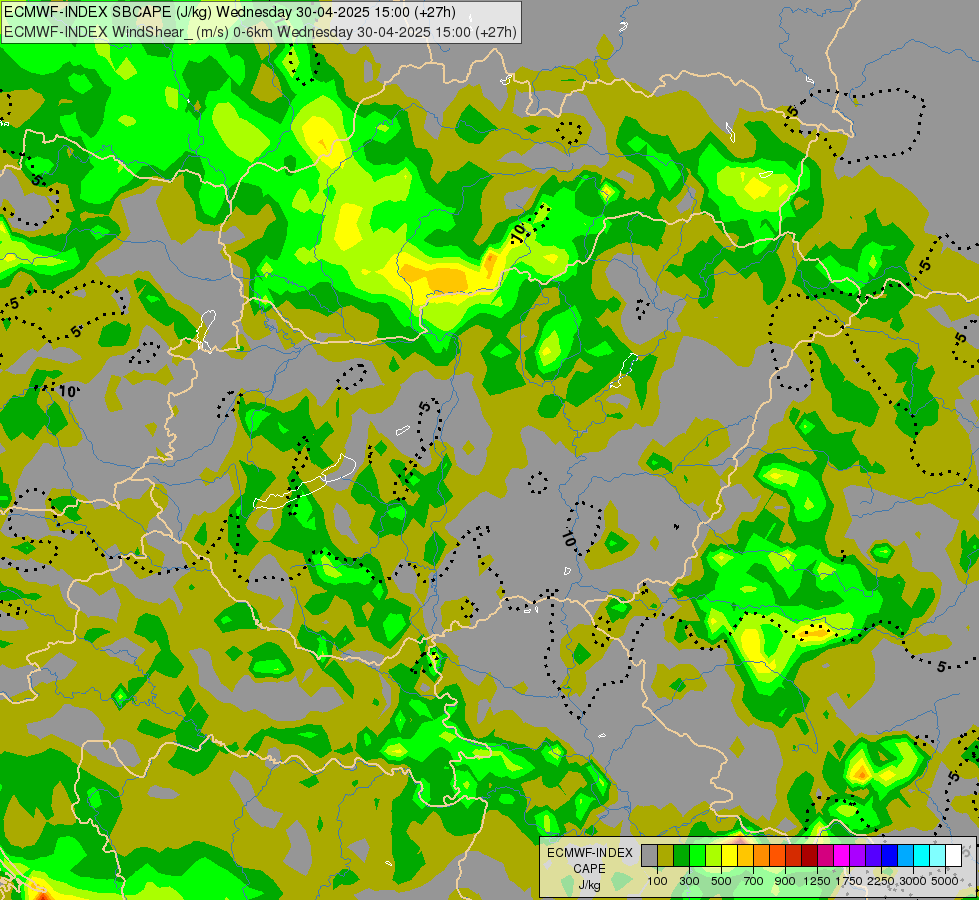Click the legend value 5000
The width and height of the screenshot is (979, 900).
pos(945,881)
